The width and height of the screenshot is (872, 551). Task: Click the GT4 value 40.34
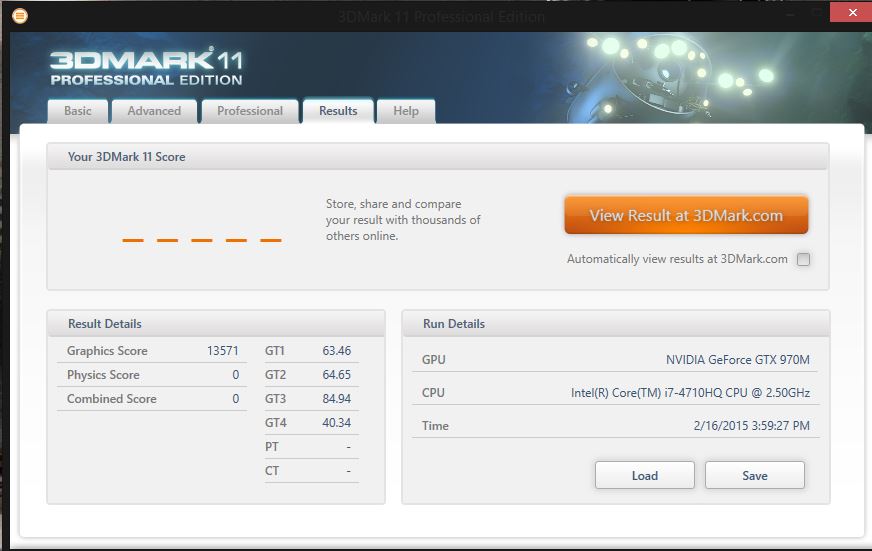click(x=336, y=423)
